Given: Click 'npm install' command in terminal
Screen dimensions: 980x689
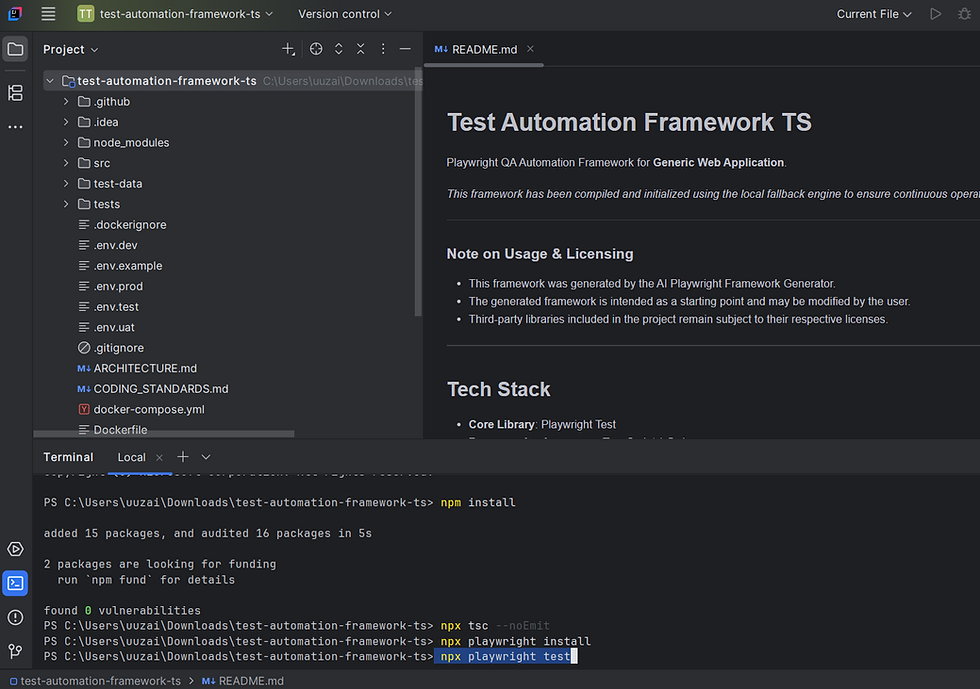Looking at the screenshot, I should pos(478,503).
